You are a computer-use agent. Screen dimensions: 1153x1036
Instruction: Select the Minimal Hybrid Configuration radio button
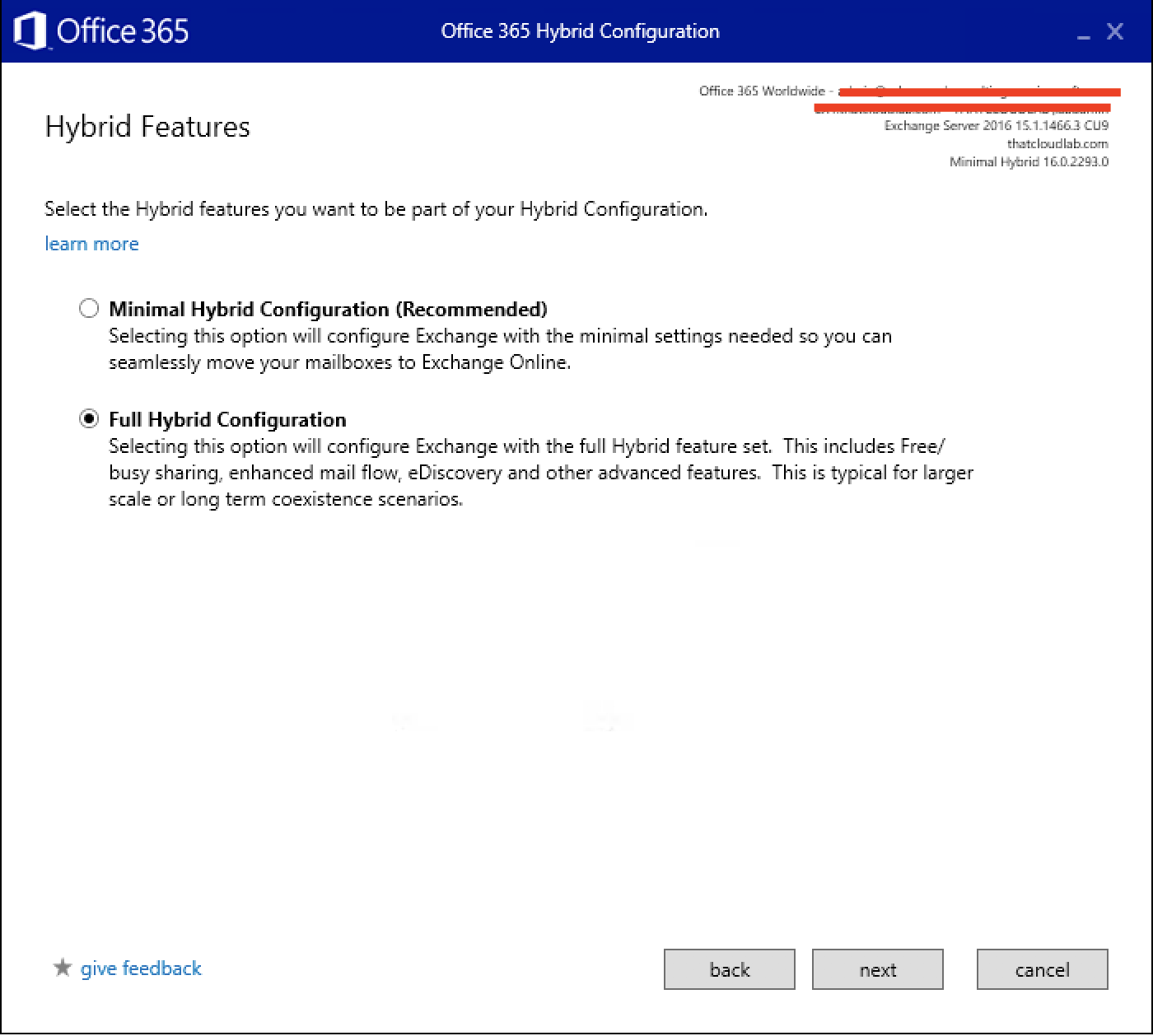pos(89,309)
